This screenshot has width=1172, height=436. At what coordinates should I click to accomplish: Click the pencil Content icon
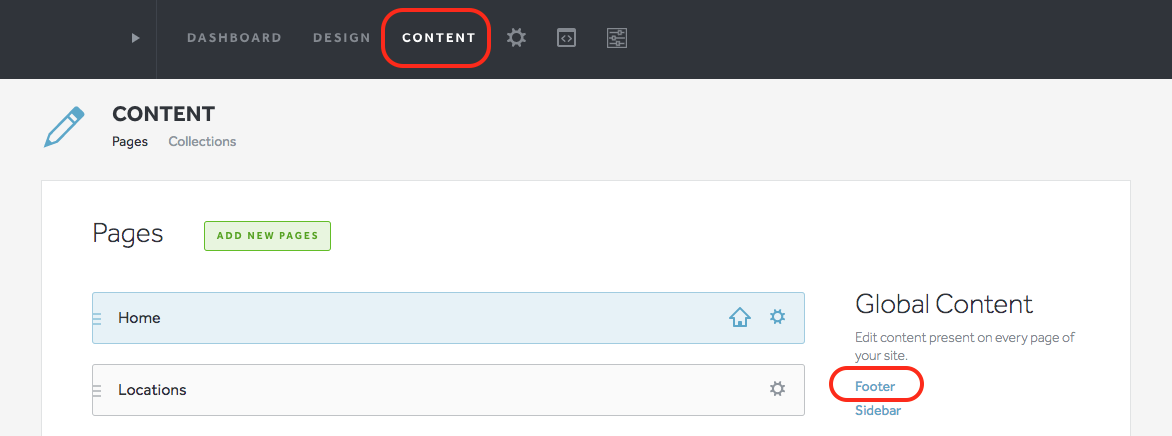[x=64, y=126]
